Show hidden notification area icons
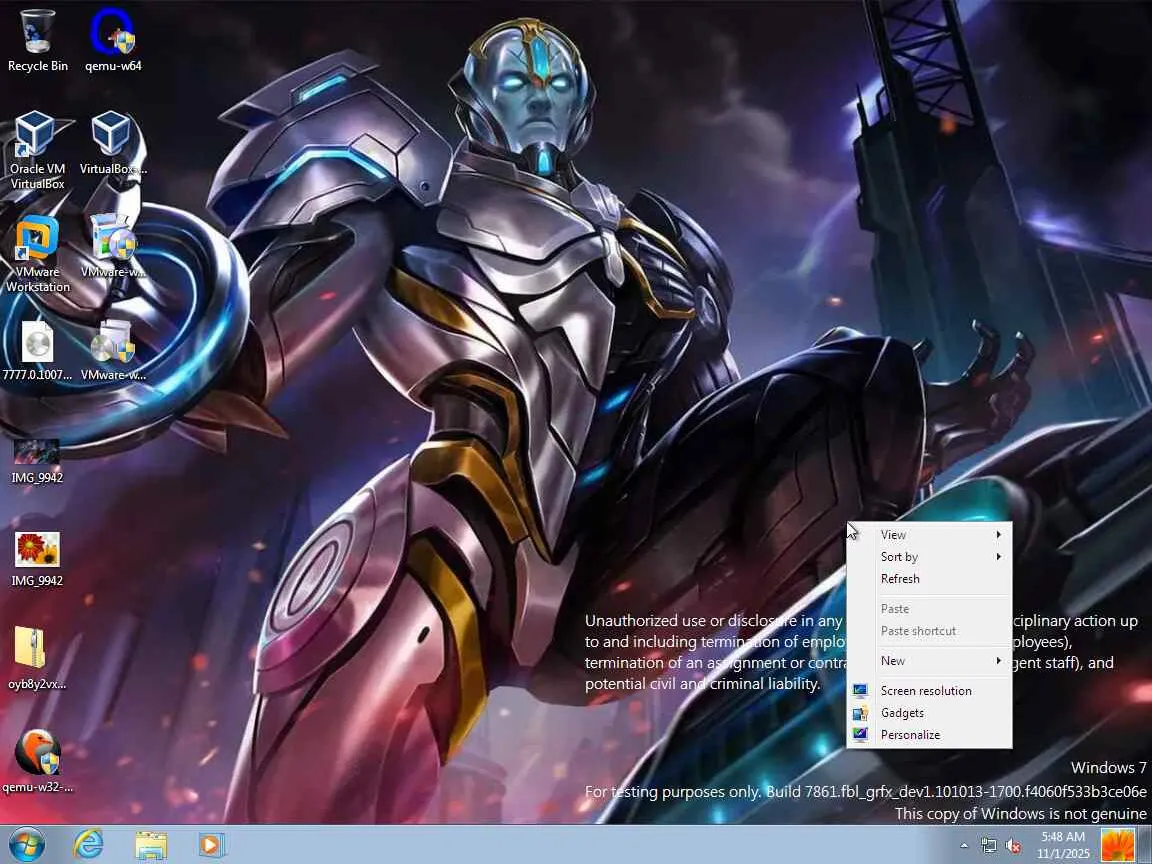The width and height of the screenshot is (1152, 864). pos(964,846)
